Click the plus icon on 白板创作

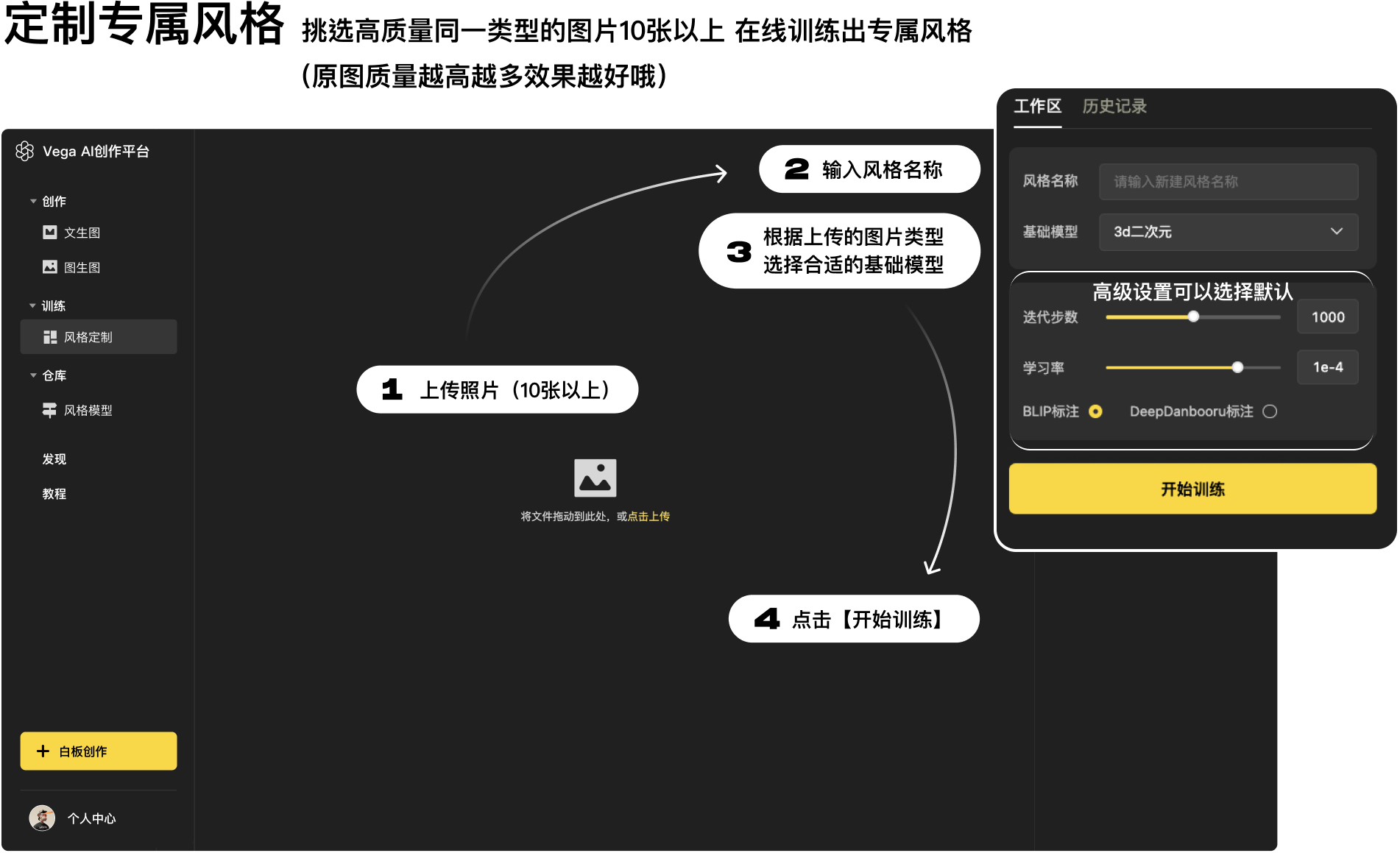[x=43, y=751]
